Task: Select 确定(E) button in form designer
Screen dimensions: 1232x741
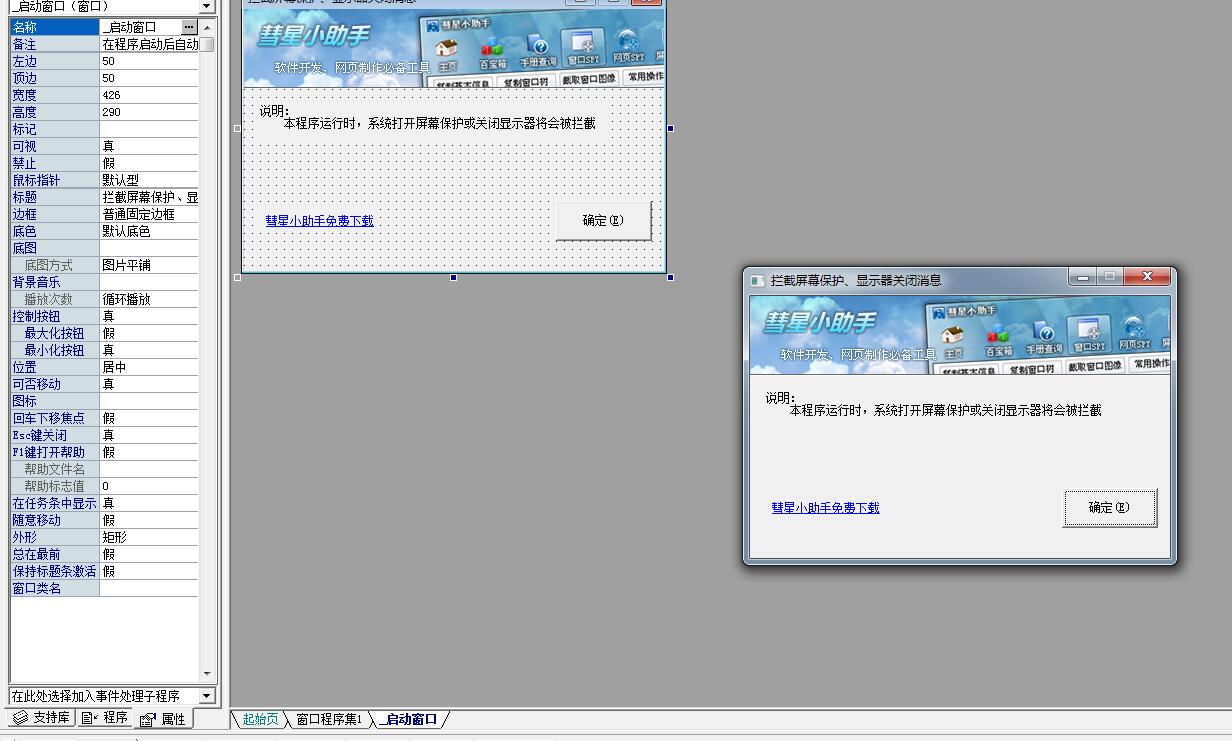Action: pos(603,220)
